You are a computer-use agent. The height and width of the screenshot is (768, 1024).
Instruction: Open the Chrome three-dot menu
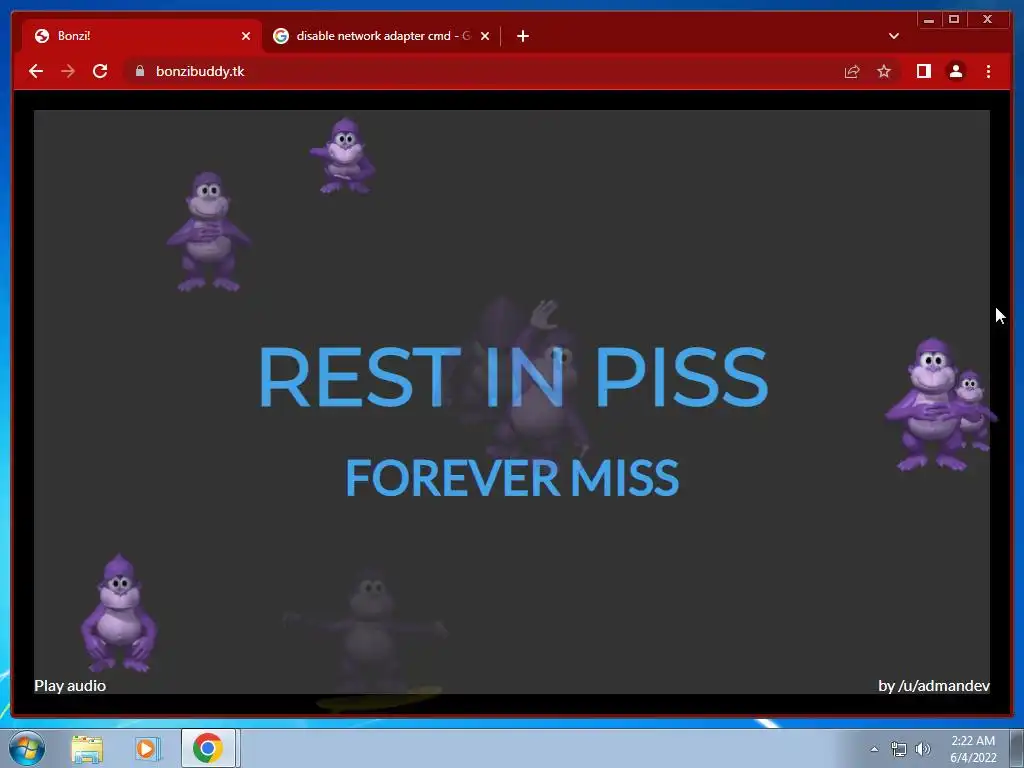[x=988, y=71]
